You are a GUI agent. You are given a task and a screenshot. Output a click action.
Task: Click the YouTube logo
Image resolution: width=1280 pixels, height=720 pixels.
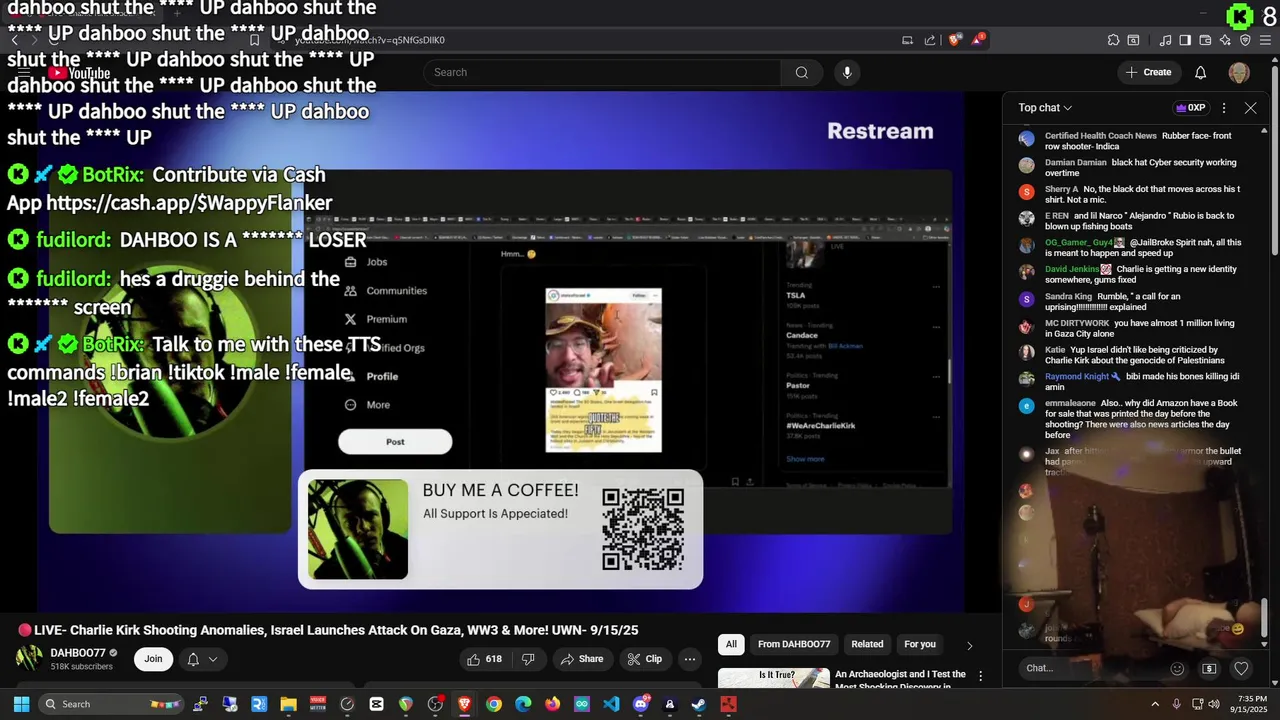pos(78,73)
